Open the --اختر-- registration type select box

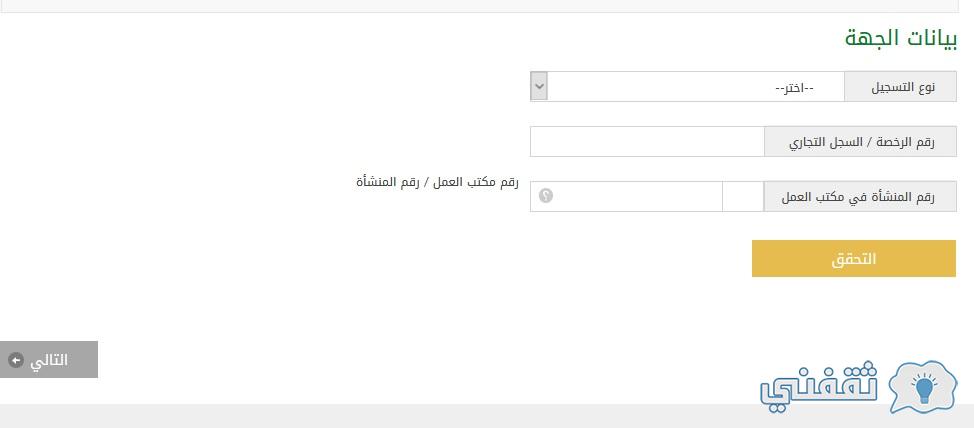[x=687, y=86]
